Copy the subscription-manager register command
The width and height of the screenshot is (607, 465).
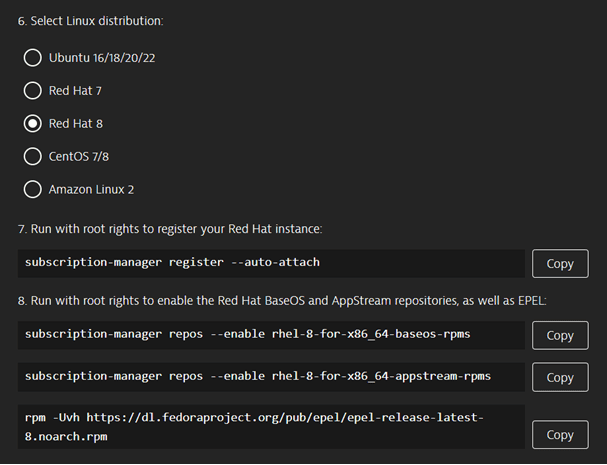560,264
